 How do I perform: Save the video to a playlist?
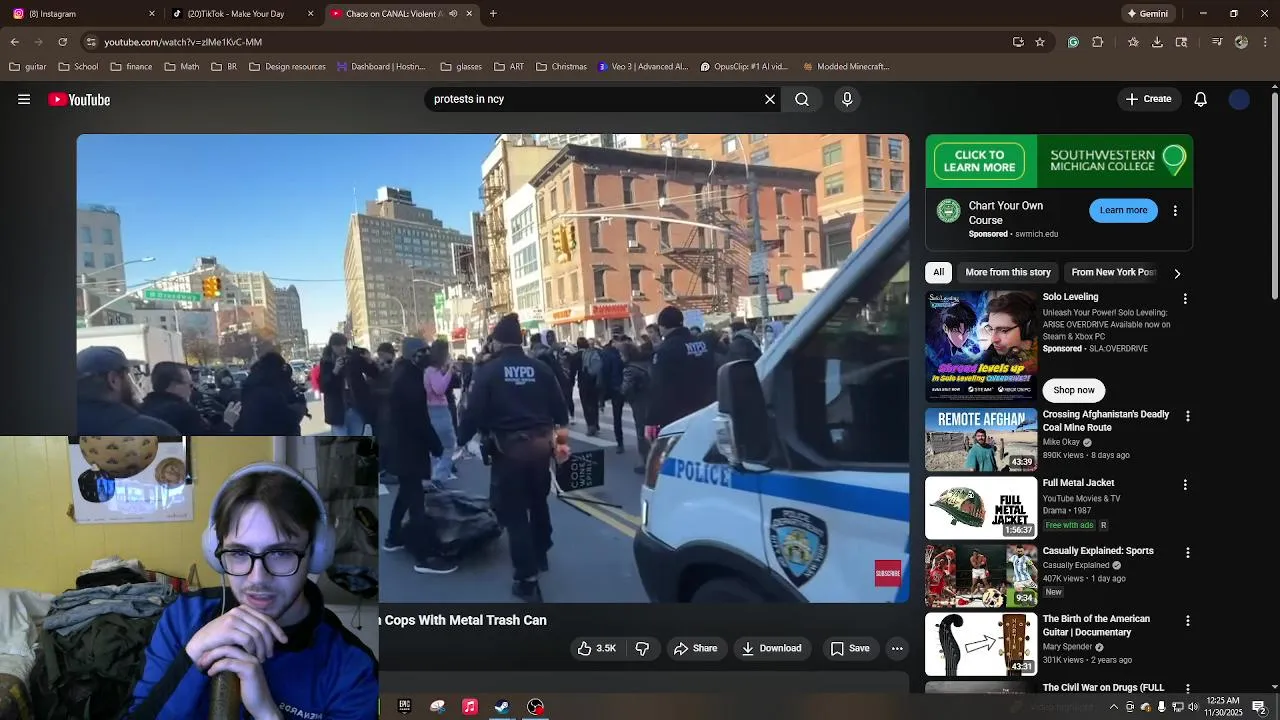pyautogui.click(x=850, y=648)
